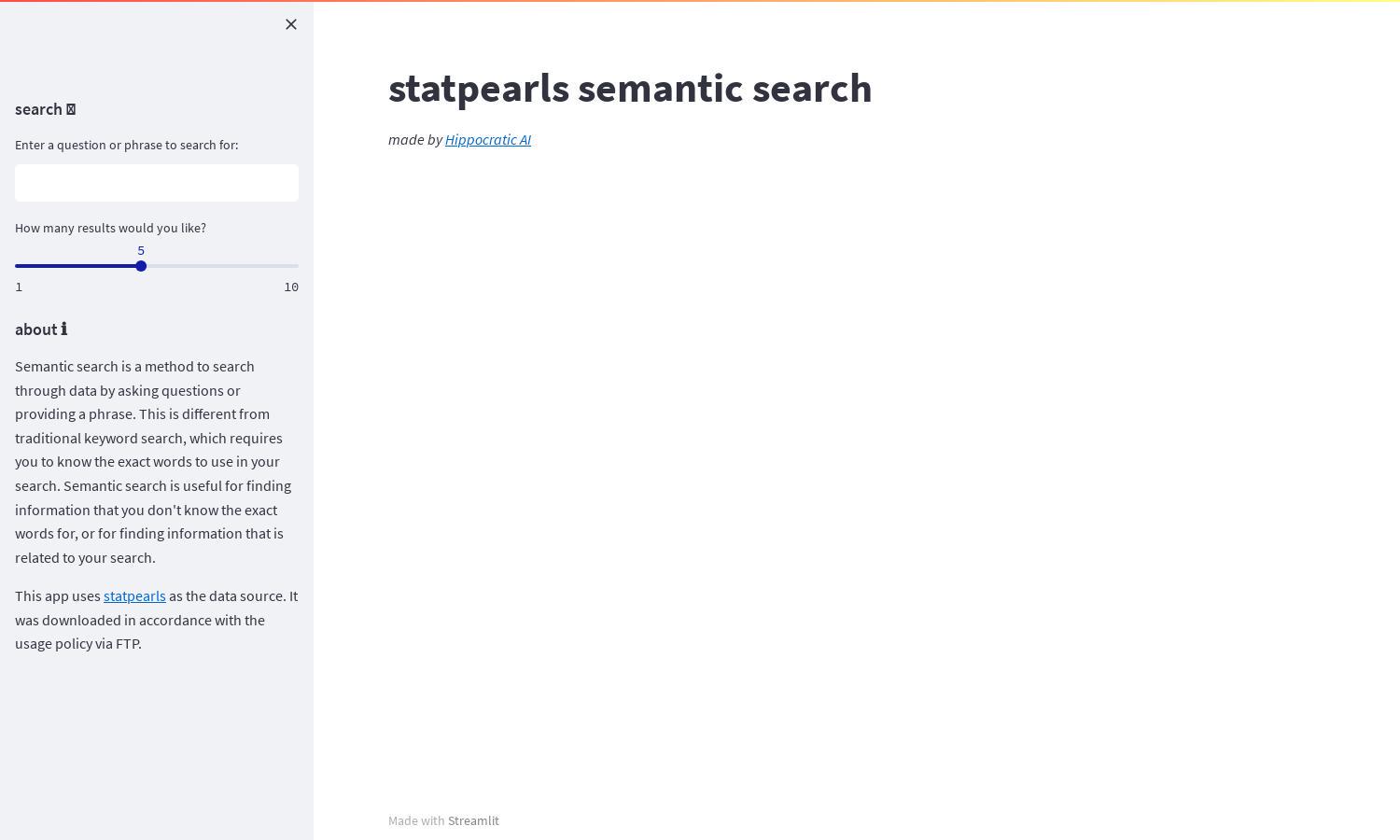
Task: Click 'Enter a question or phrase' label
Action: coord(127,145)
